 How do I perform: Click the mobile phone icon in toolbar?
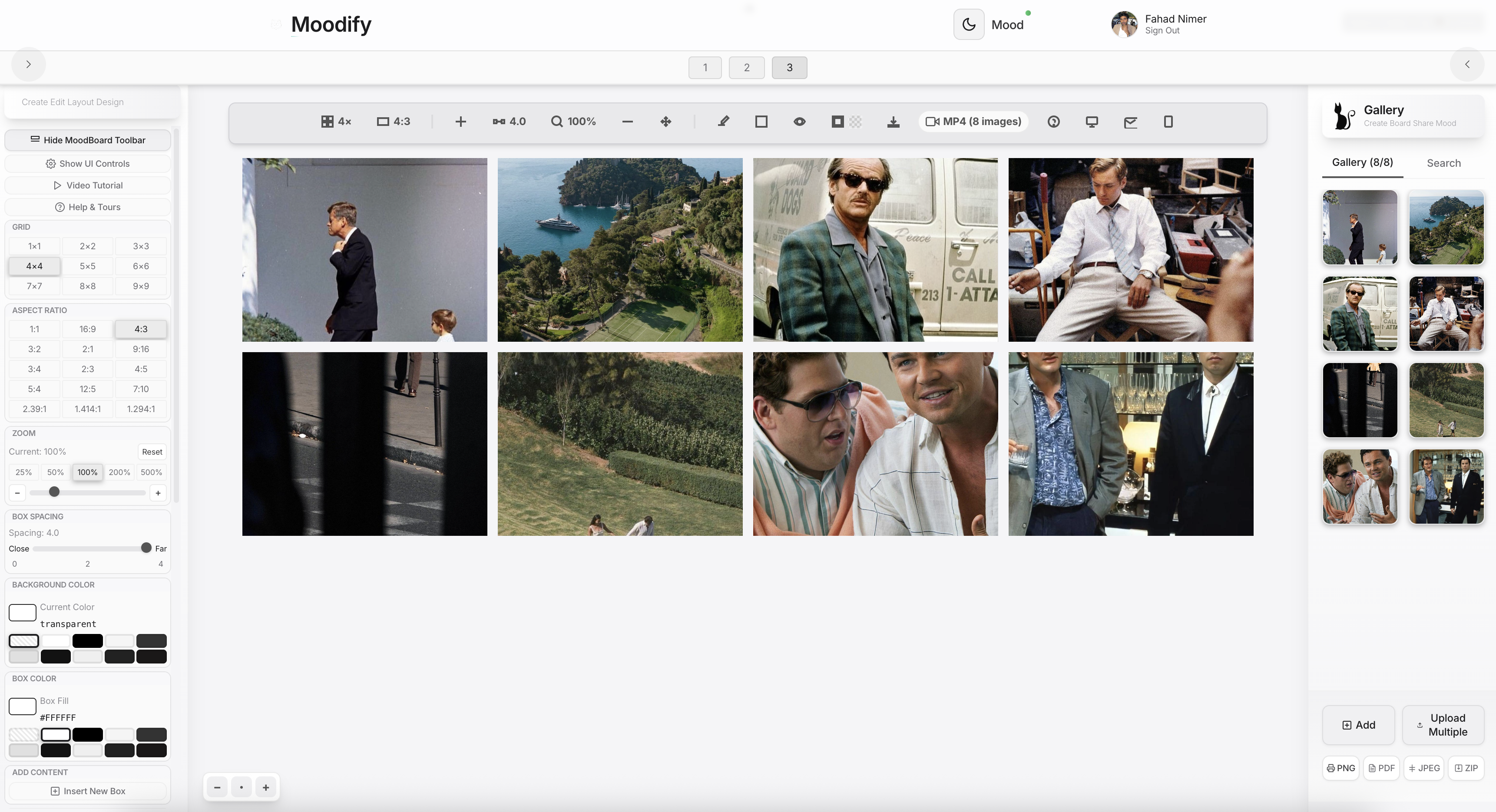click(x=1168, y=121)
